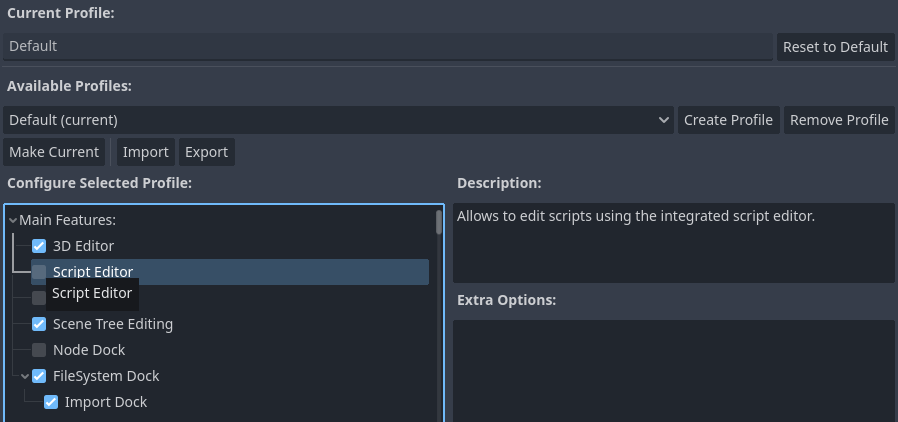Select the Import Dock tree item
Image resolution: width=898 pixels, height=422 pixels.
click(106, 402)
